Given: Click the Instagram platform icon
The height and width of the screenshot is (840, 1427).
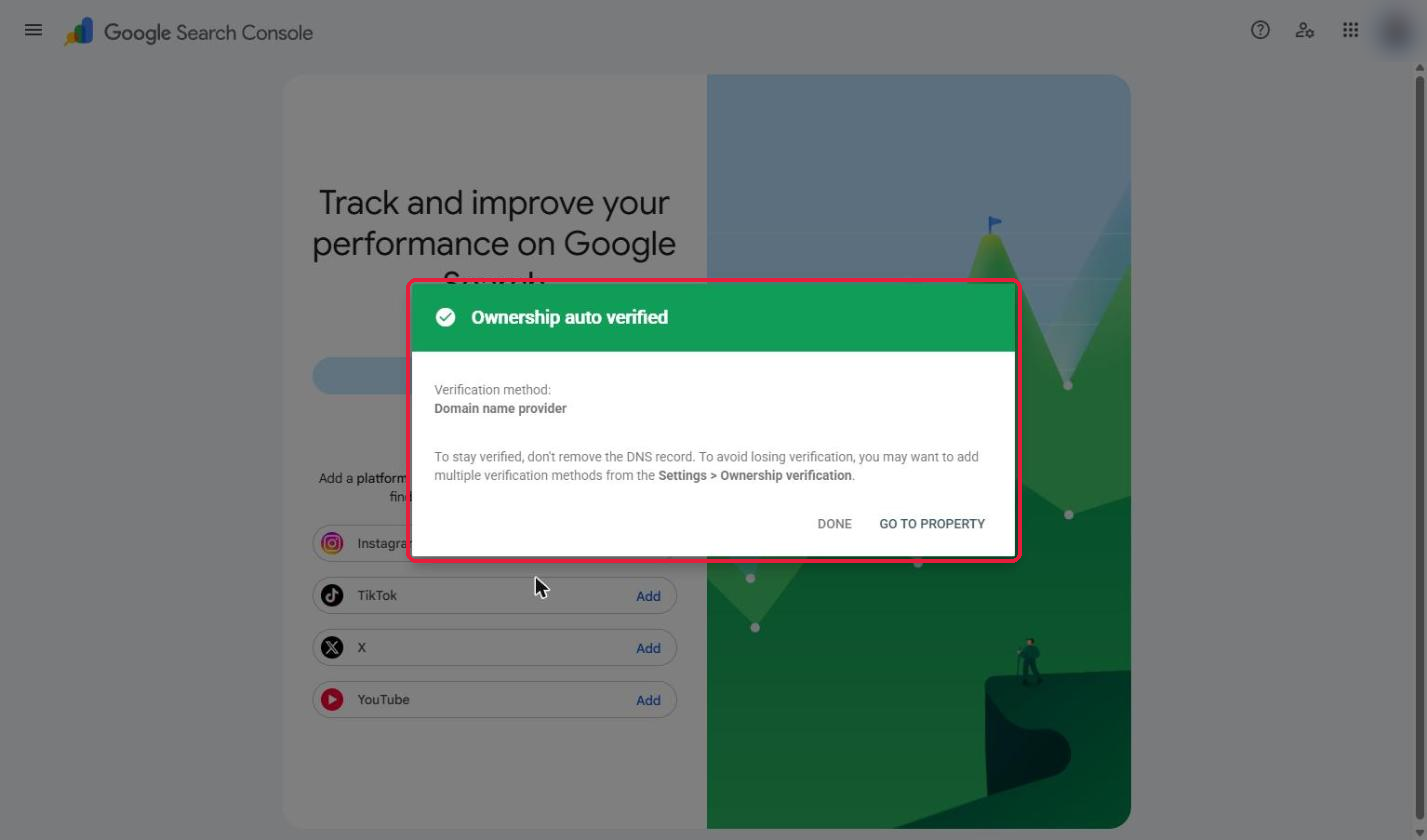Looking at the screenshot, I should pos(332,543).
